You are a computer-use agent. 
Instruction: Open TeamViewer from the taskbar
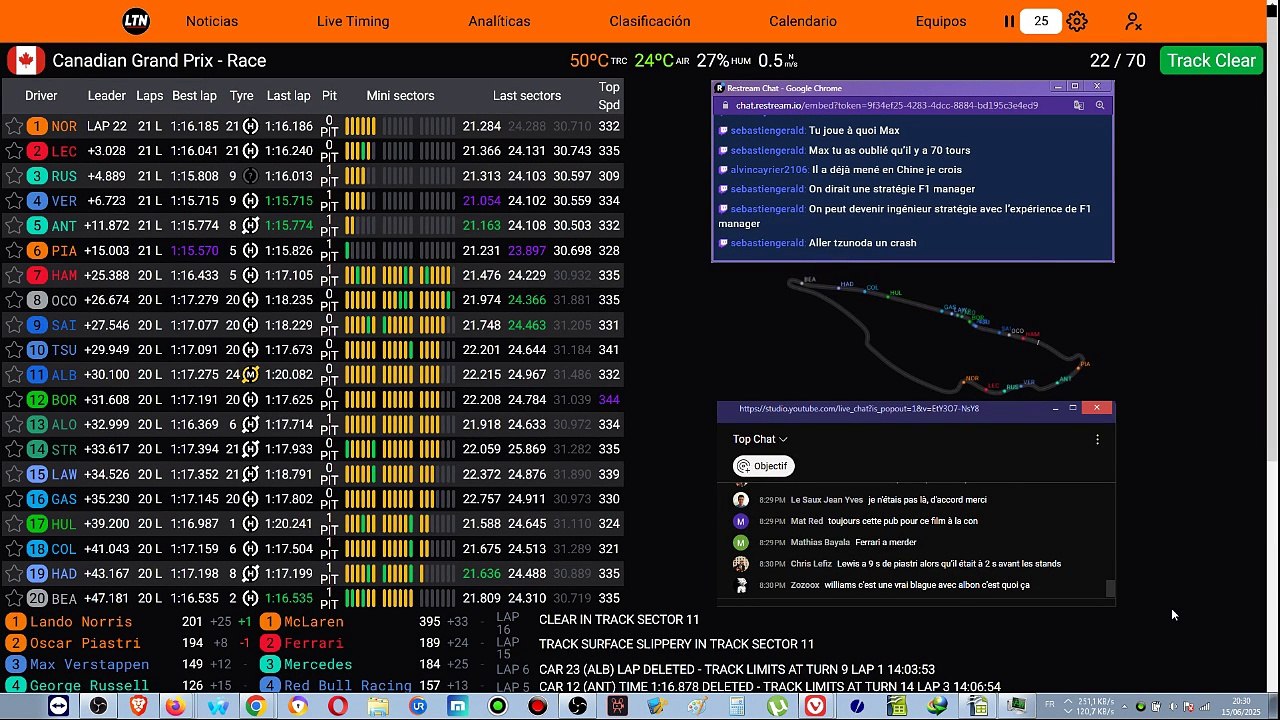pos(59,706)
